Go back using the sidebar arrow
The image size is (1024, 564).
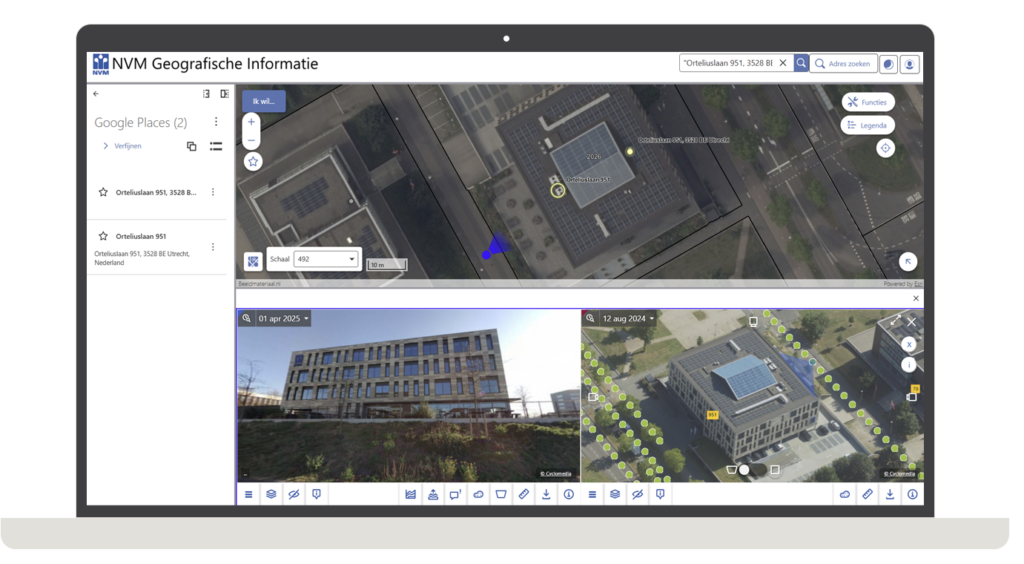[96, 94]
